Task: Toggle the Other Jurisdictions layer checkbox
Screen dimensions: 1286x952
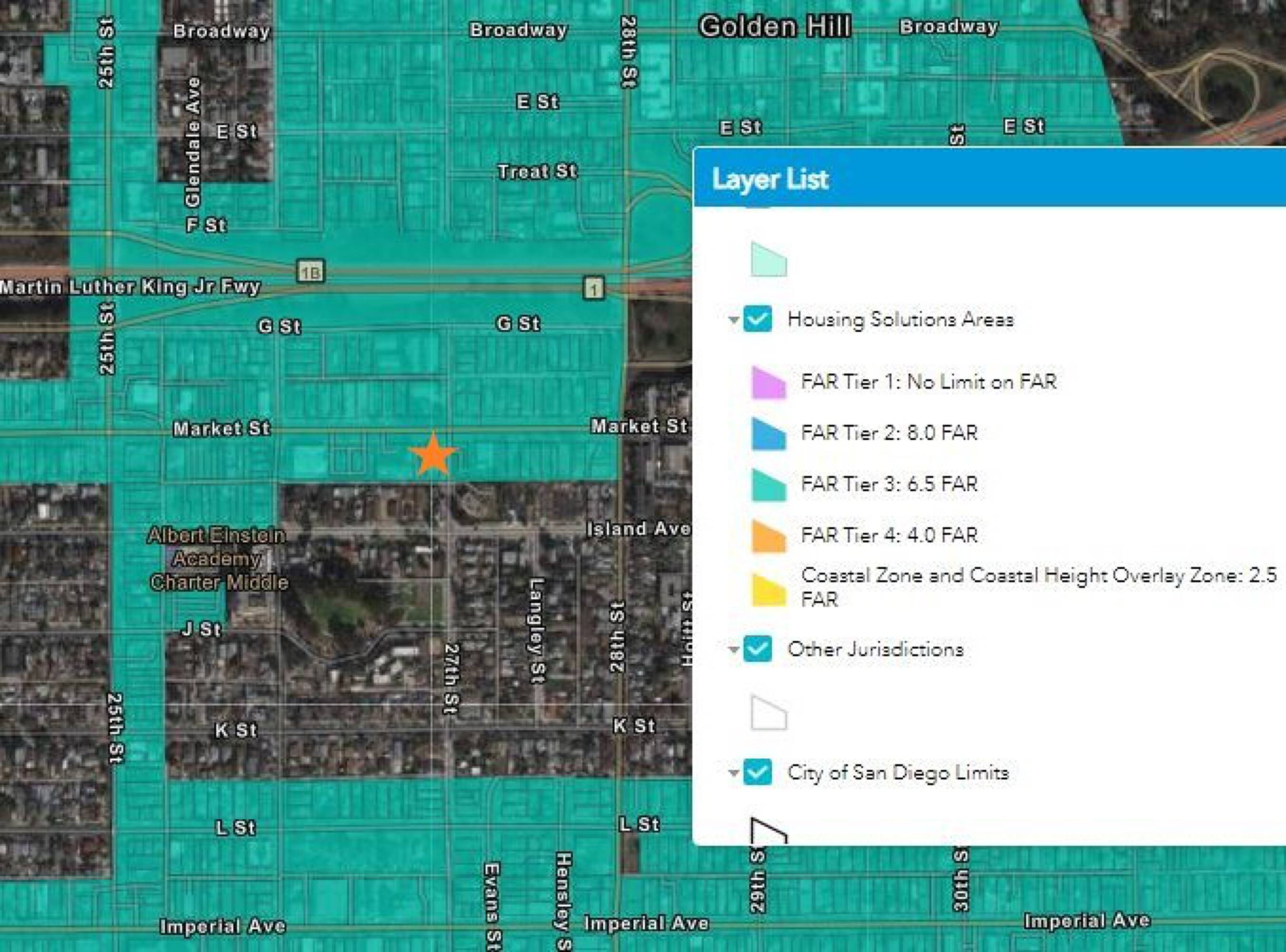Action: 758,649
